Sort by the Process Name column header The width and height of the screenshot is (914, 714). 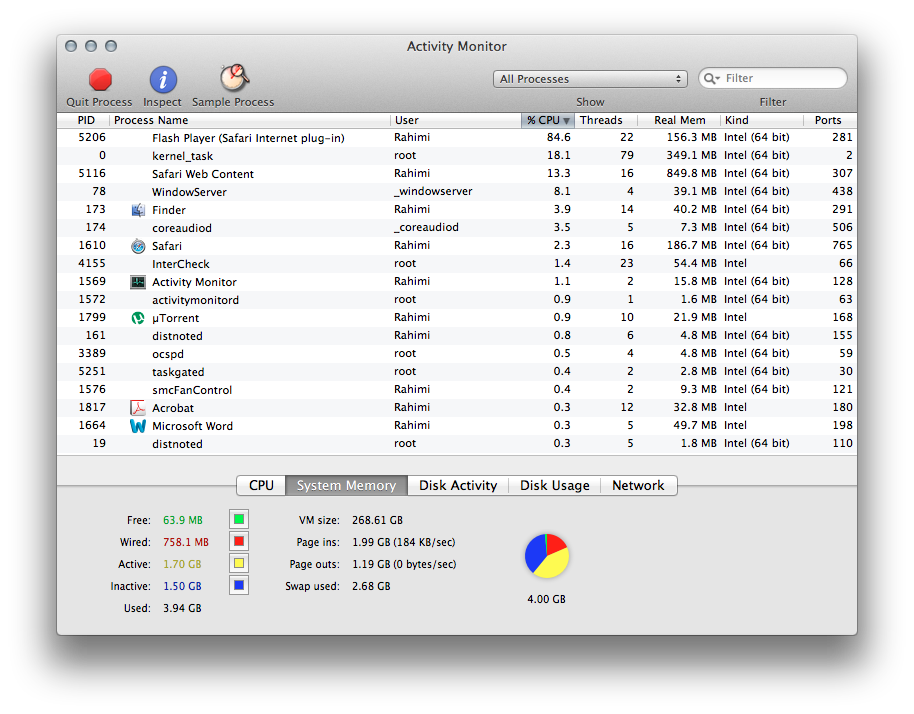click(250, 120)
